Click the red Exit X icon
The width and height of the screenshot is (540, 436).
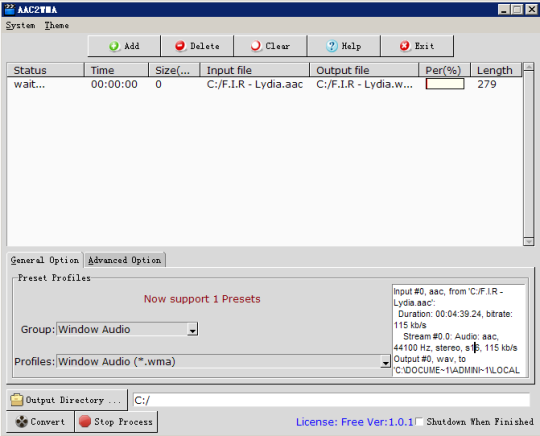tap(405, 46)
